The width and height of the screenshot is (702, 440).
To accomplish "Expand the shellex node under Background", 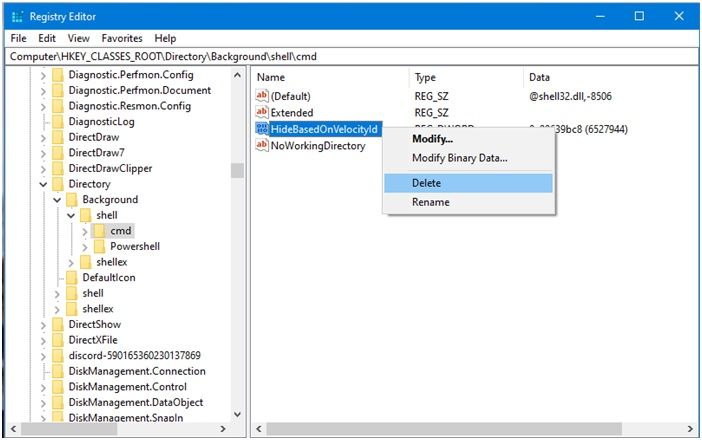I will 71,262.
